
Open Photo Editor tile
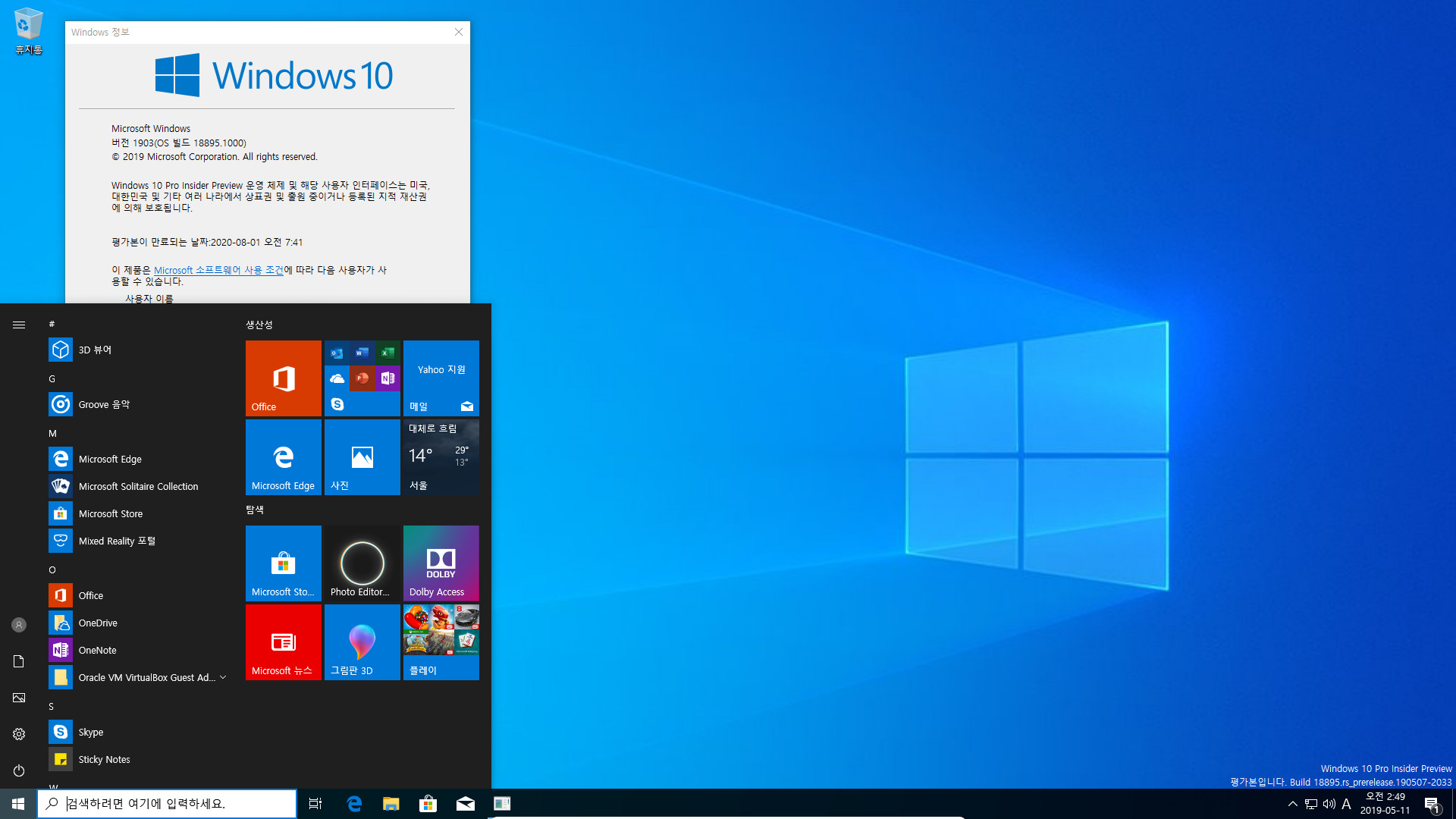(362, 562)
